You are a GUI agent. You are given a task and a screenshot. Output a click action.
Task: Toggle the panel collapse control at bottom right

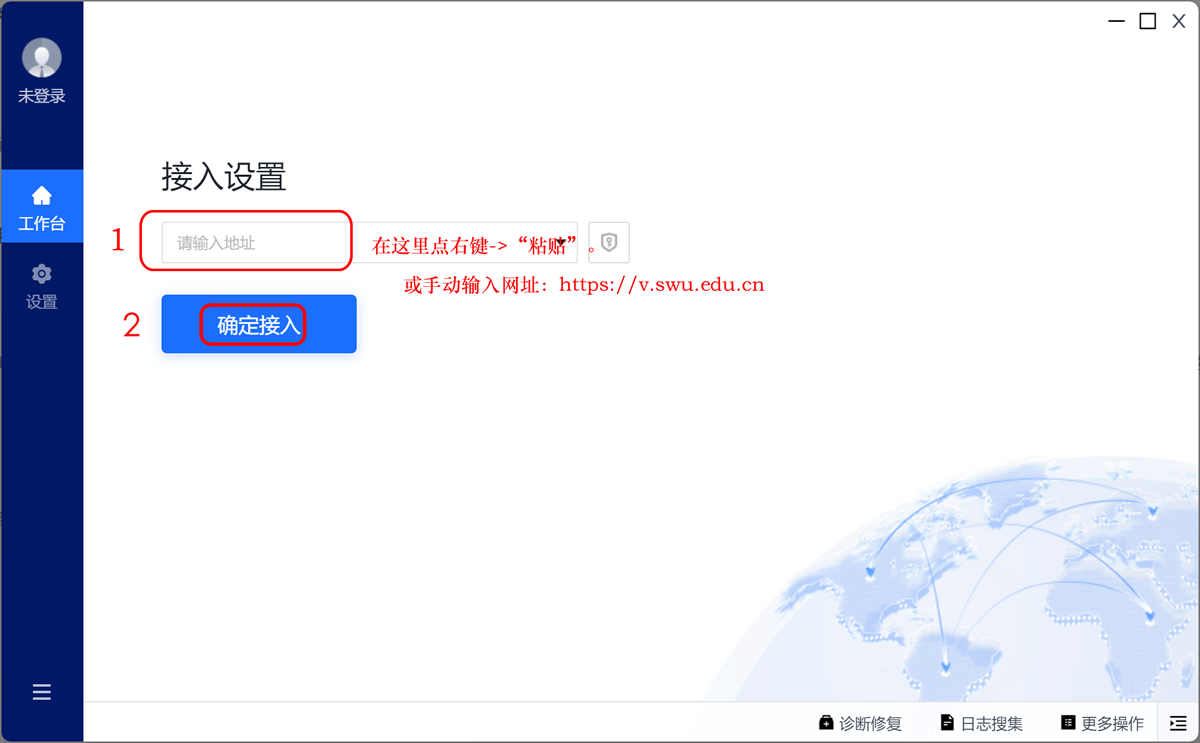click(1178, 722)
